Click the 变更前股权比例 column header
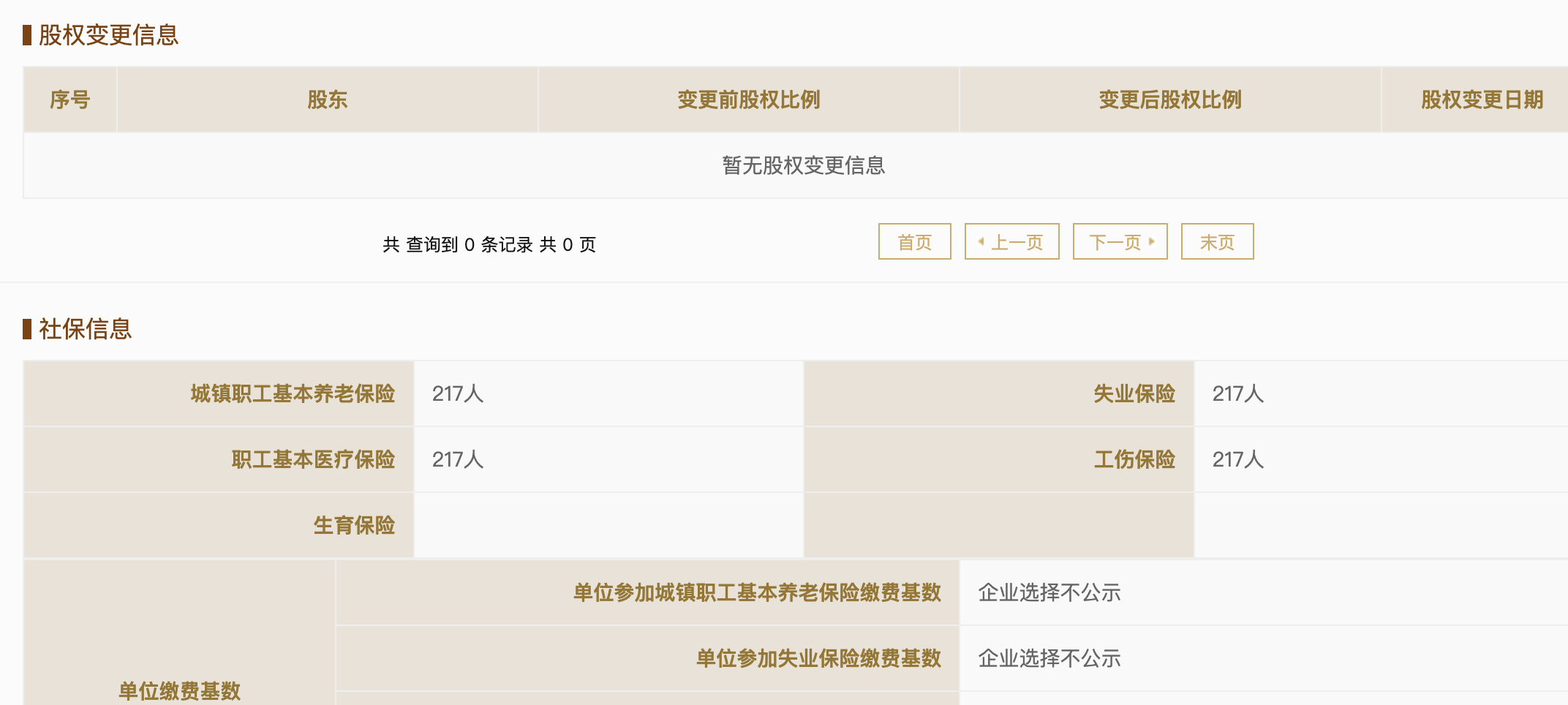Viewport: 1568px width, 705px height. click(748, 99)
